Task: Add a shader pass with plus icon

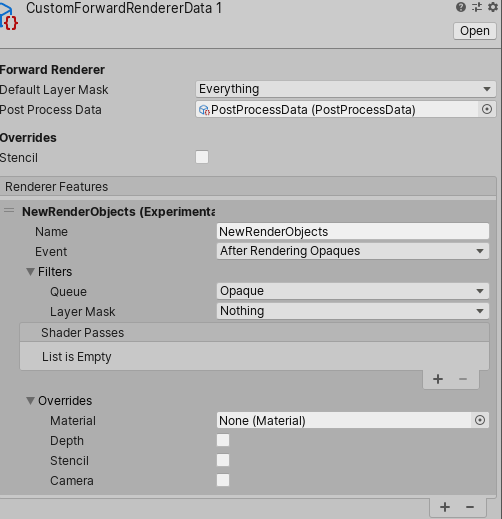Action: point(438,379)
